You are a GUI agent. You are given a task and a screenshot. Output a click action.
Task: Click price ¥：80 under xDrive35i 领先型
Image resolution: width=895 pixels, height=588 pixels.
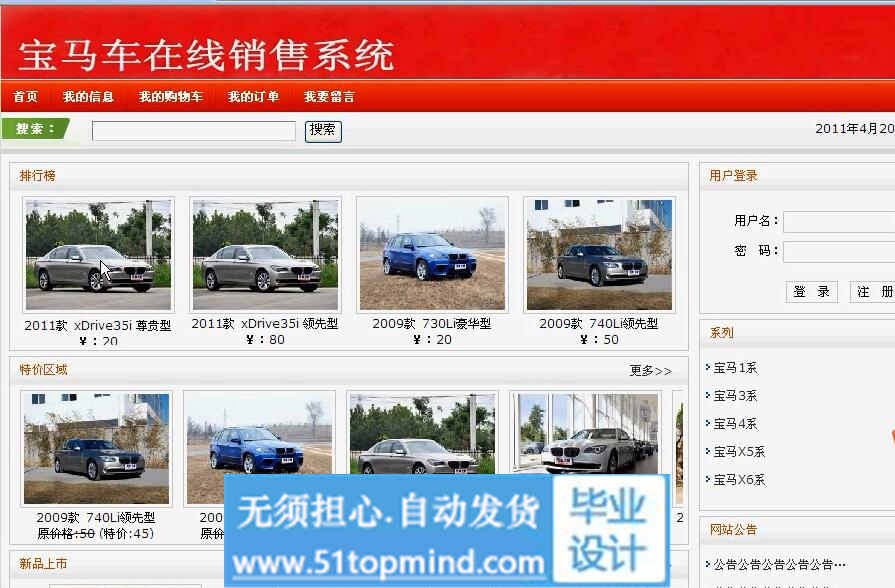point(265,340)
